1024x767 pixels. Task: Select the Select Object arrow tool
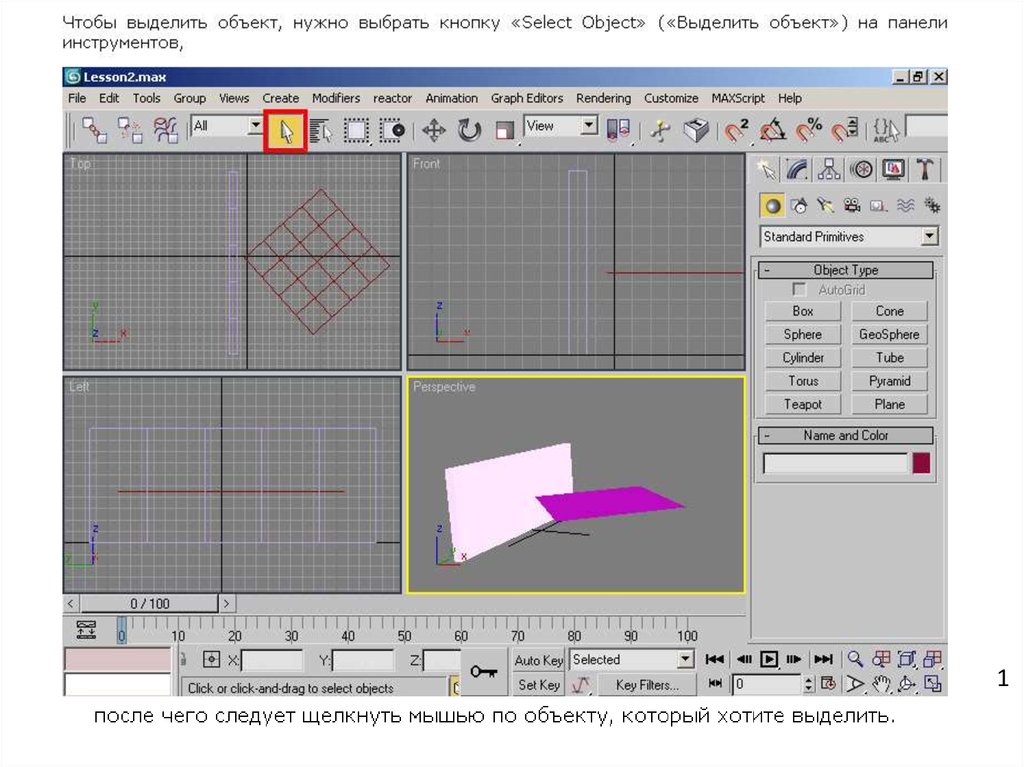[x=284, y=130]
